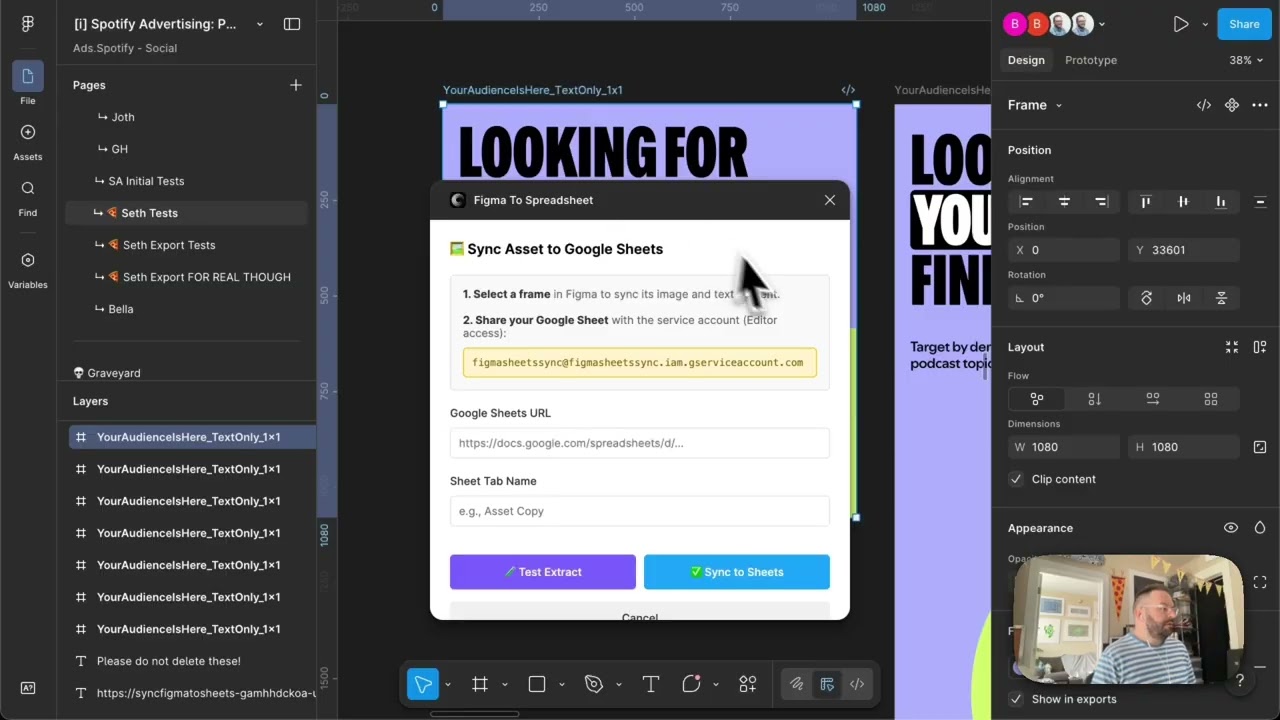The width and height of the screenshot is (1280, 720).
Task: Click the Sync to Sheets button
Action: [x=737, y=572]
